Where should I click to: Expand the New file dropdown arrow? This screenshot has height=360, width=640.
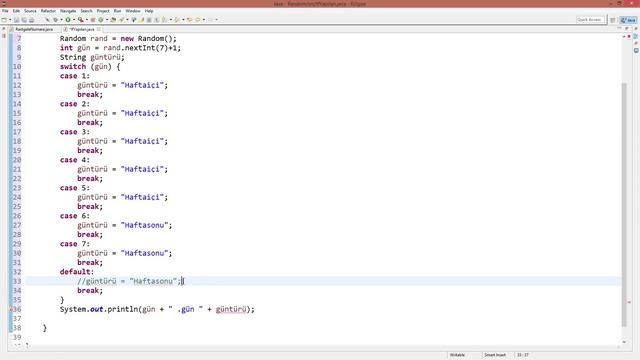pyautogui.click(x=10, y=20)
